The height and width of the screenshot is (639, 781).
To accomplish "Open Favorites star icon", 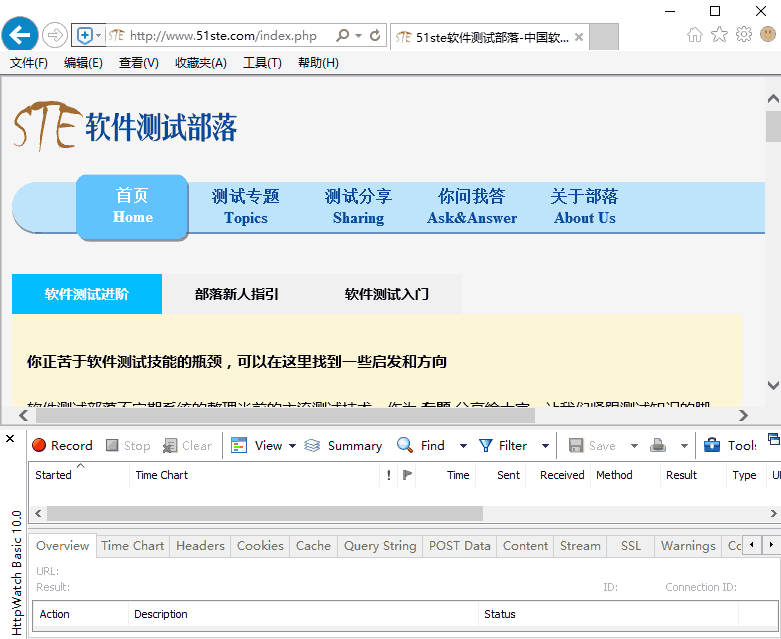I will tap(719, 34).
